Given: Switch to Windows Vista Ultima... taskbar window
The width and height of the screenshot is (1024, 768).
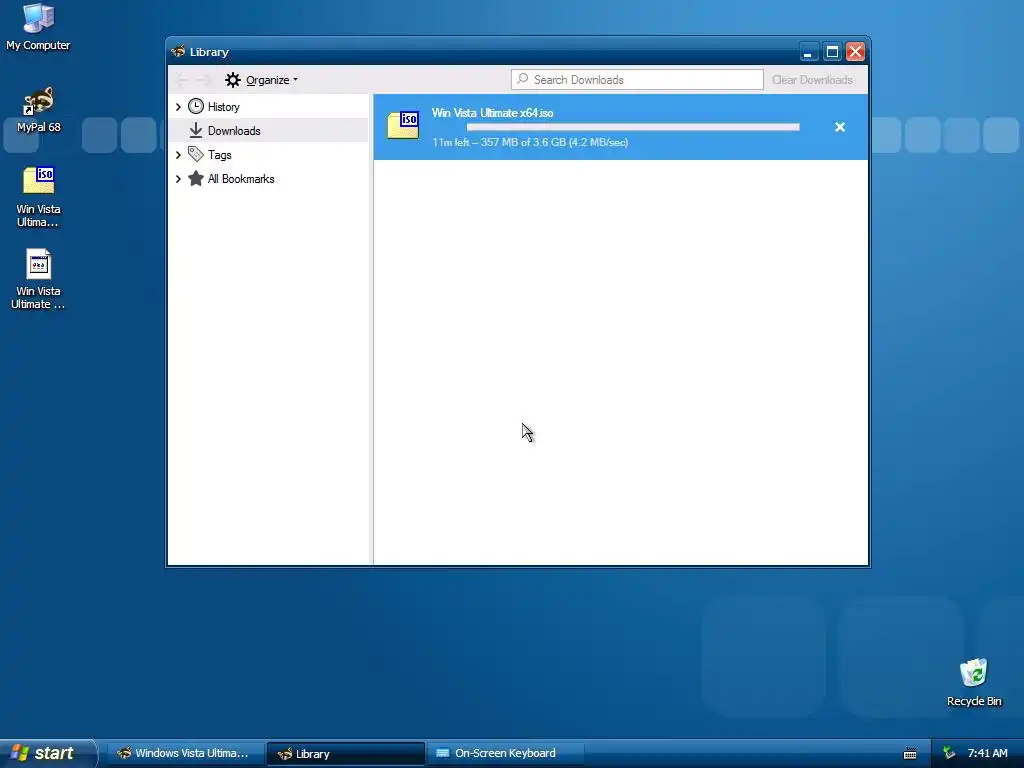Looking at the screenshot, I should coord(186,754).
